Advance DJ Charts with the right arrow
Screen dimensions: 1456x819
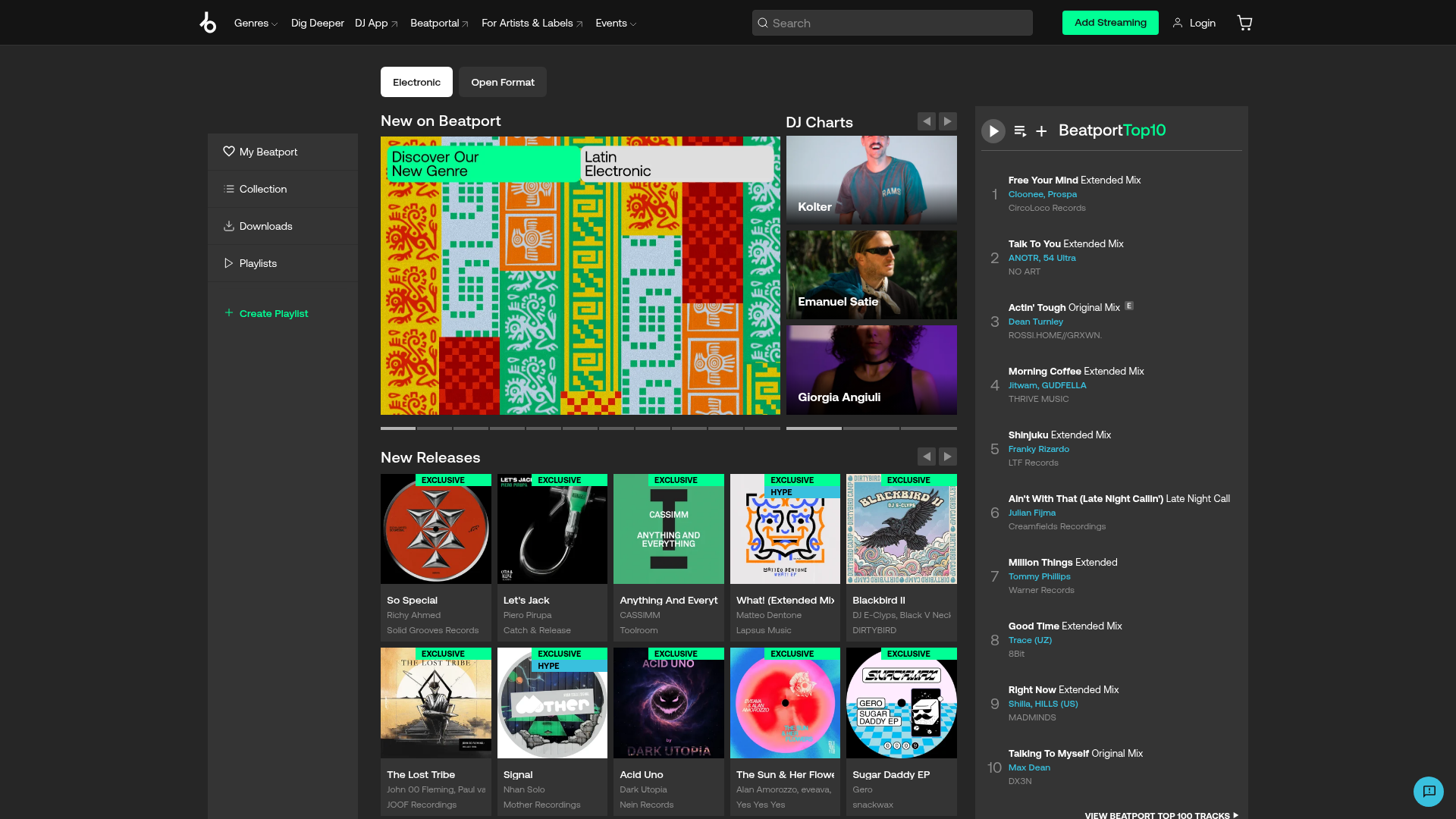coord(947,121)
